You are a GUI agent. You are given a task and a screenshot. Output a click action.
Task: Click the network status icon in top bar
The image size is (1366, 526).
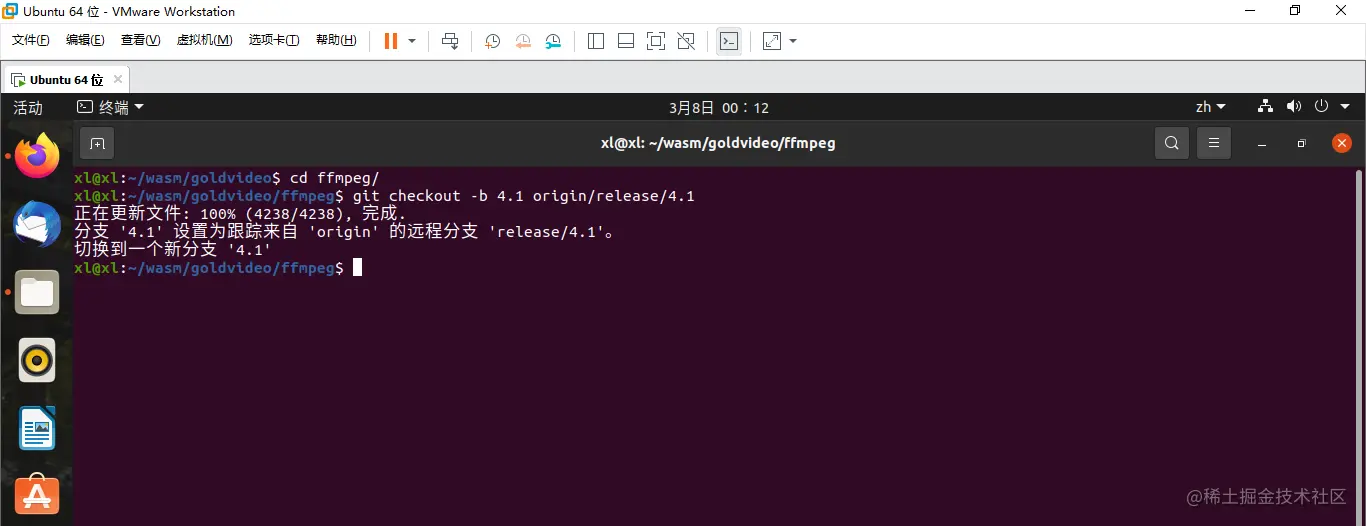pos(1266,106)
